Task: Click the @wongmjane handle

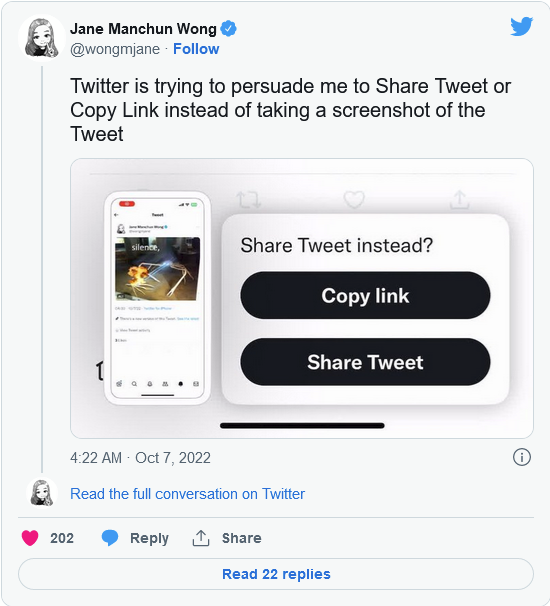Action: pos(115,49)
